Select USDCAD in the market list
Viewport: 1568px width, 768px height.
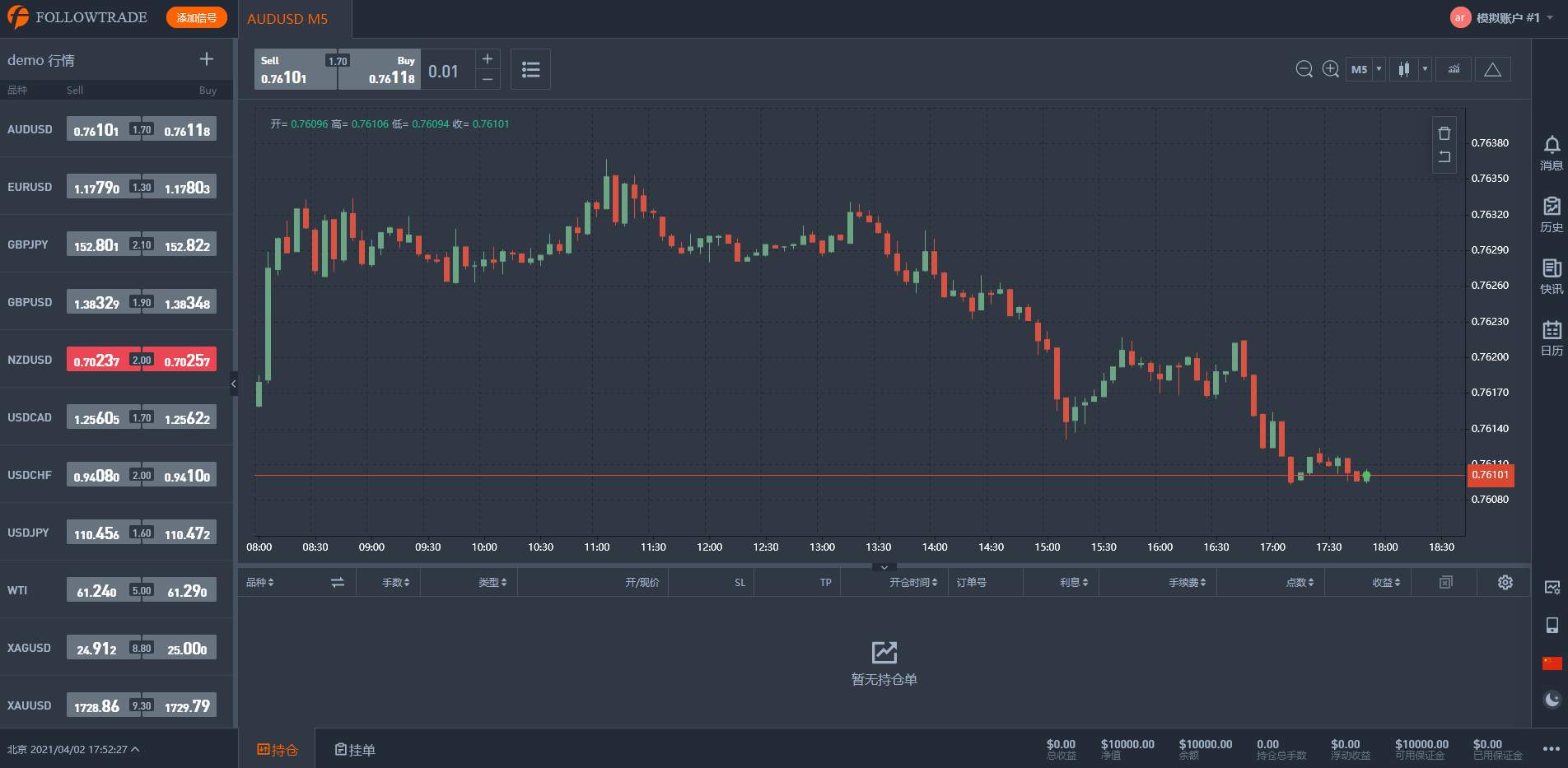pyautogui.click(x=30, y=417)
